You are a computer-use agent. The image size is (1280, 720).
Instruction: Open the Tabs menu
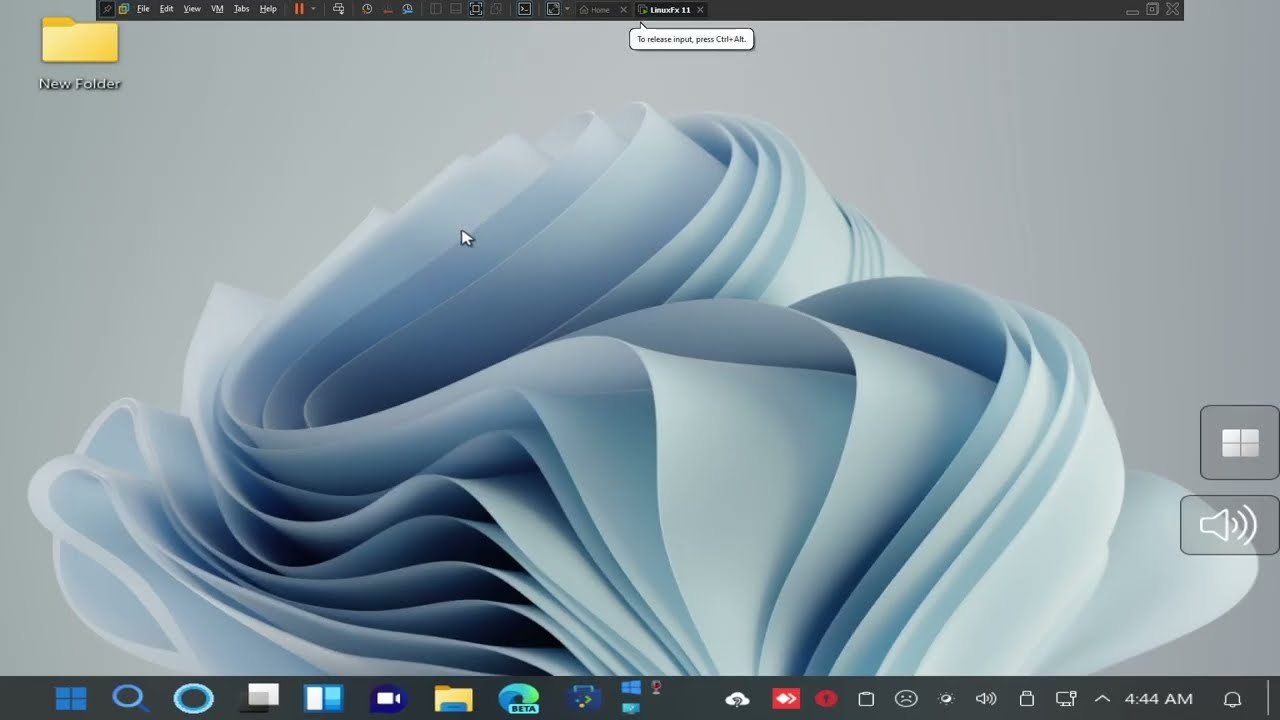coord(241,9)
